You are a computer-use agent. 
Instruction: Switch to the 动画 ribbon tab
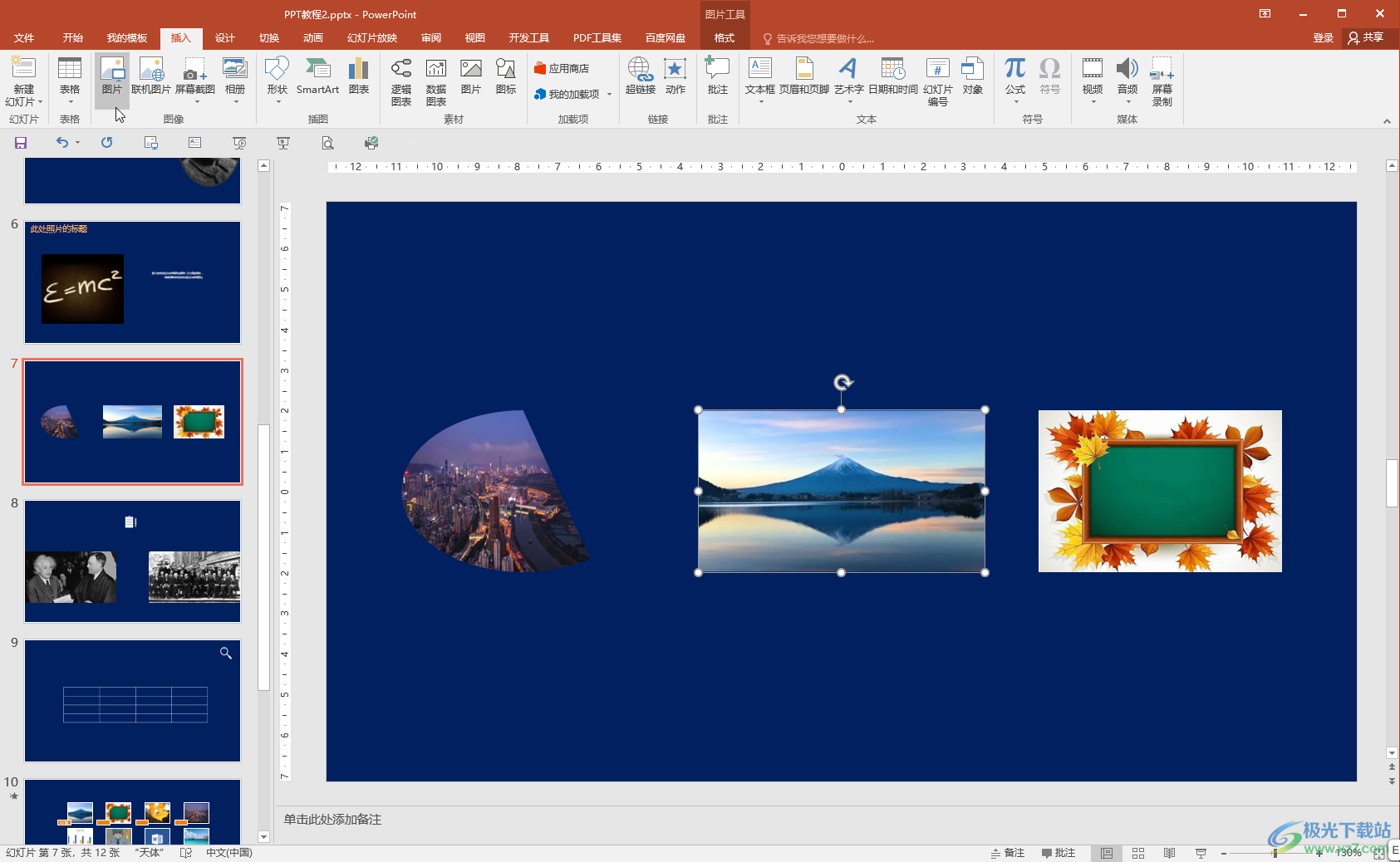coord(312,38)
